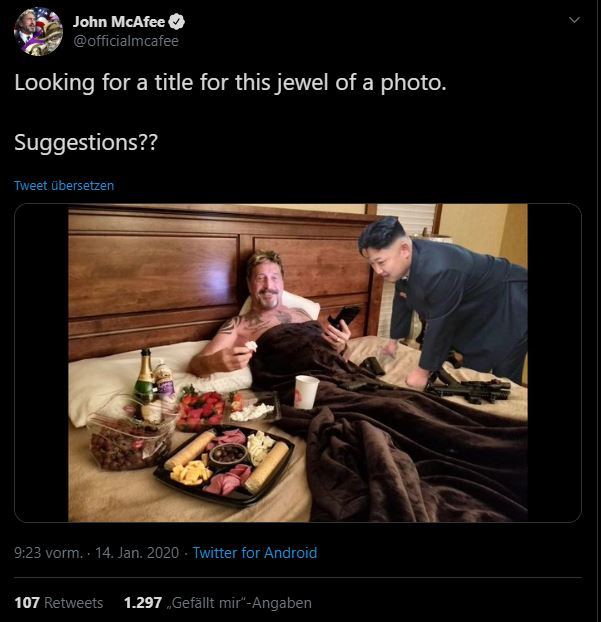Click the 14. Jan. 2020 date
Screen dimensions: 601x622
coord(137,553)
